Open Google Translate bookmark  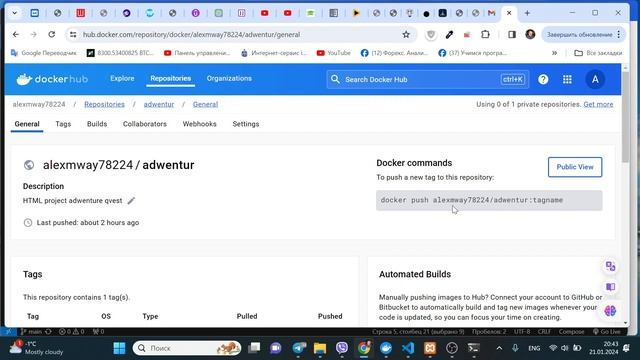coord(44,53)
